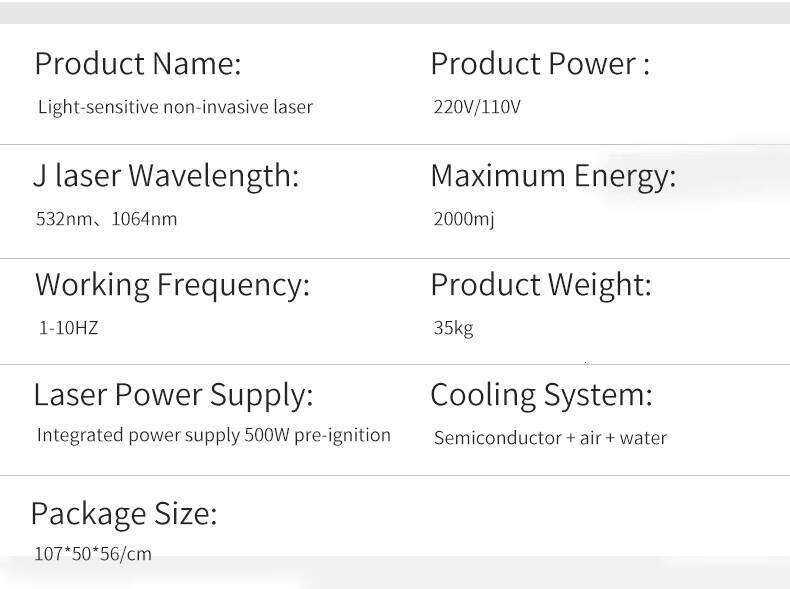
Task: Click the J laser Wavelength heading
Action: (166, 176)
